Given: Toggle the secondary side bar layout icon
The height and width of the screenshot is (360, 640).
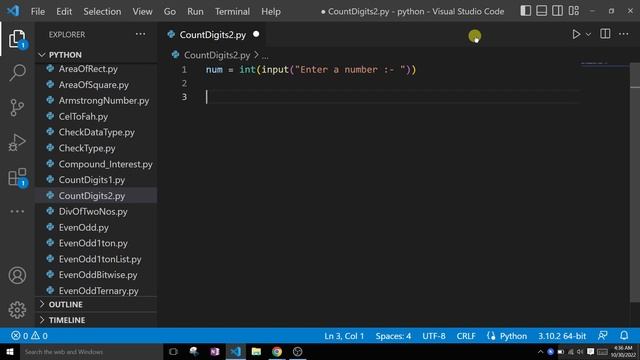Looking at the screenshot, I should [x=558, y=11].
